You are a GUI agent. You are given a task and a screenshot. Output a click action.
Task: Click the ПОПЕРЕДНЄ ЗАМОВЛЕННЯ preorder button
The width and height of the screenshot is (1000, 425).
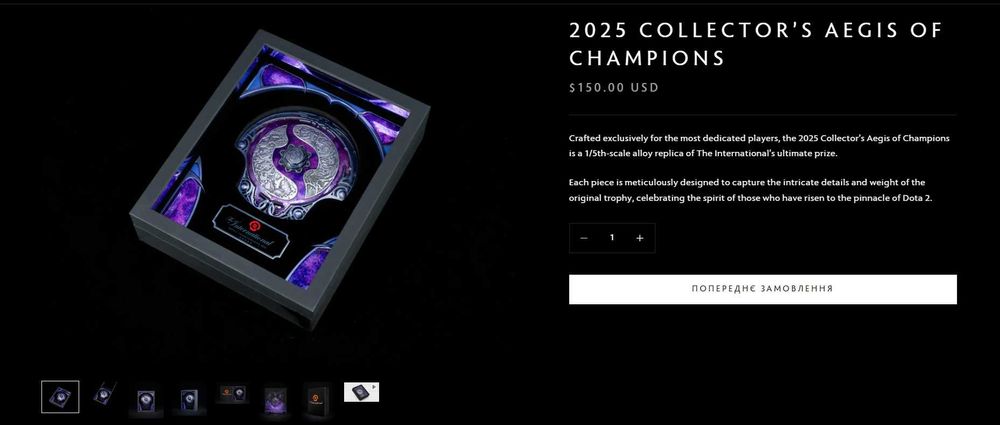point(763,289)
